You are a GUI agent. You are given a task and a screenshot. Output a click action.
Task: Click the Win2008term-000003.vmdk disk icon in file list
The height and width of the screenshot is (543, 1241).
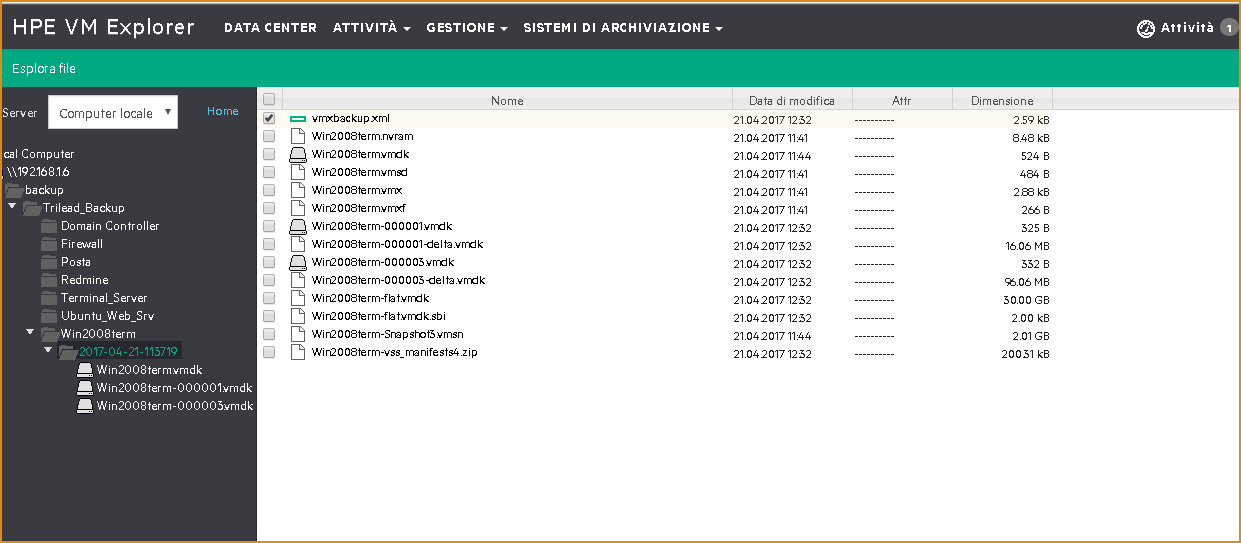pos(297,262)
